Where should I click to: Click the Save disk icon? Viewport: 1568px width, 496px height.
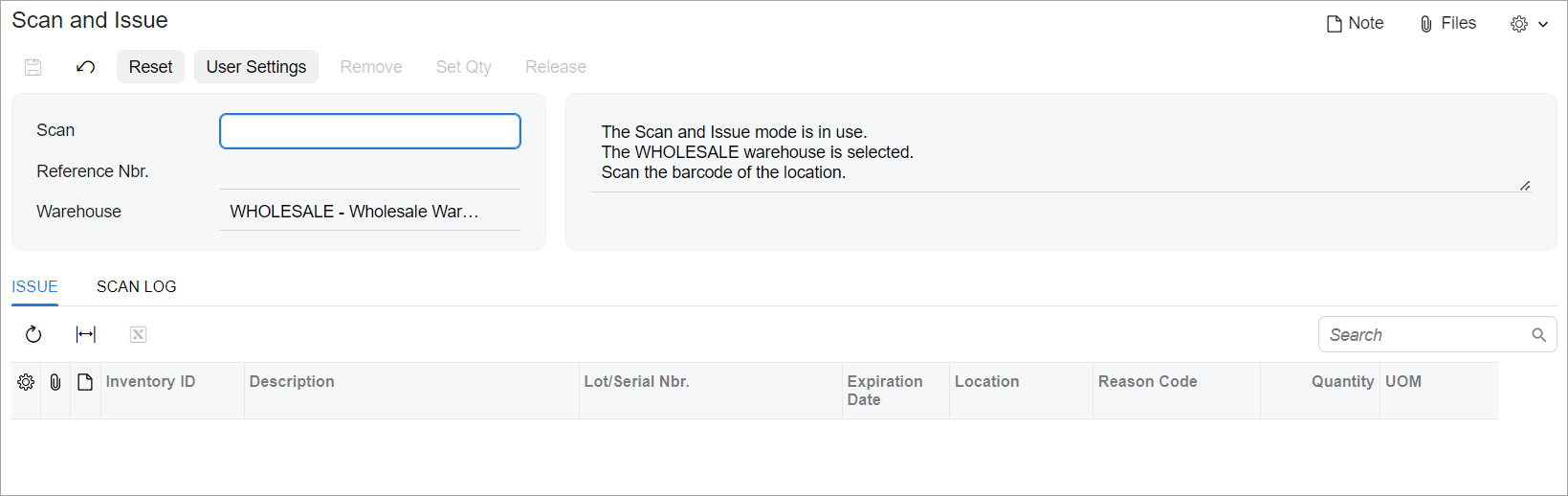33,67
